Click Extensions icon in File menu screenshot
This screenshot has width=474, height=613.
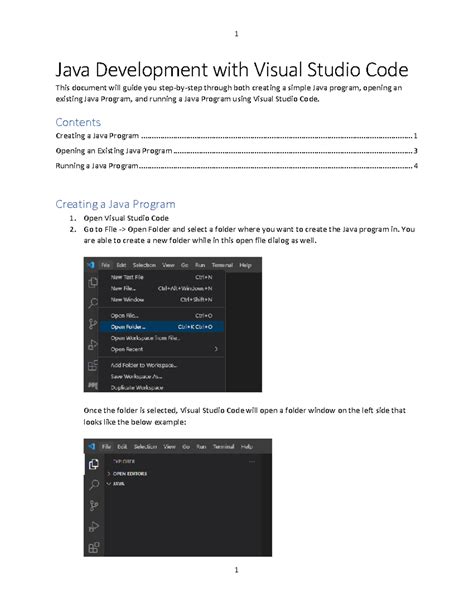coord(93,366)
